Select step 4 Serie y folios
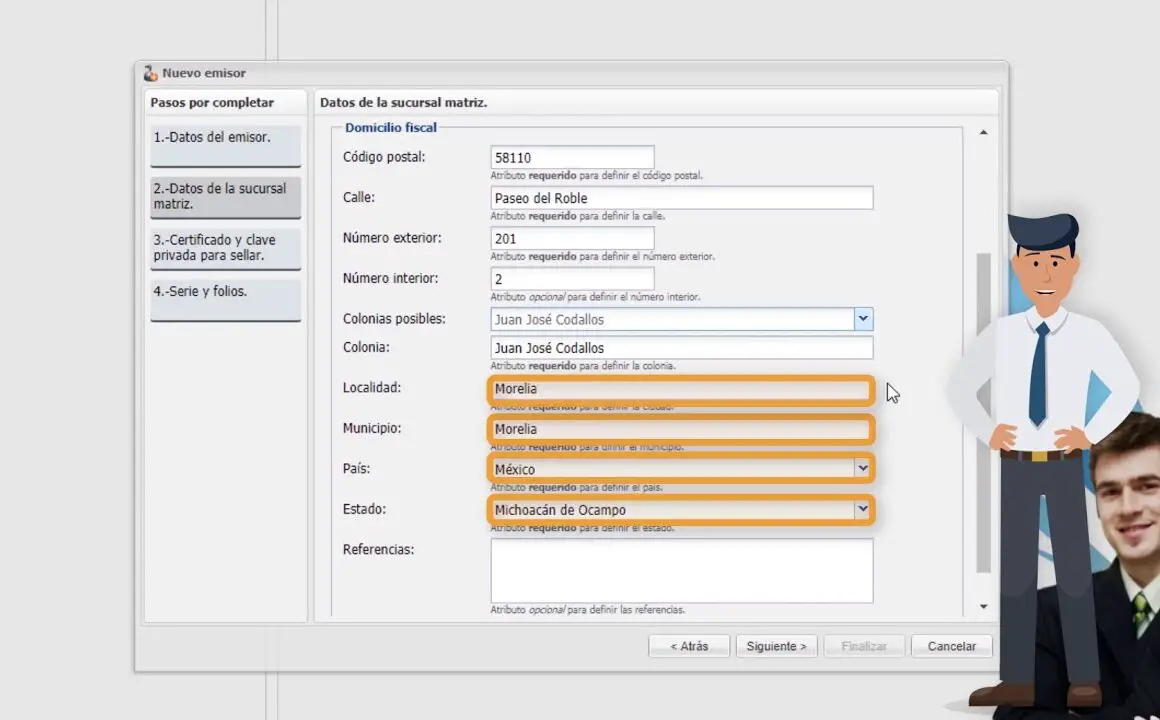Image resolution: width=1160 pixels, height=720 pixels. coord(225,299)
